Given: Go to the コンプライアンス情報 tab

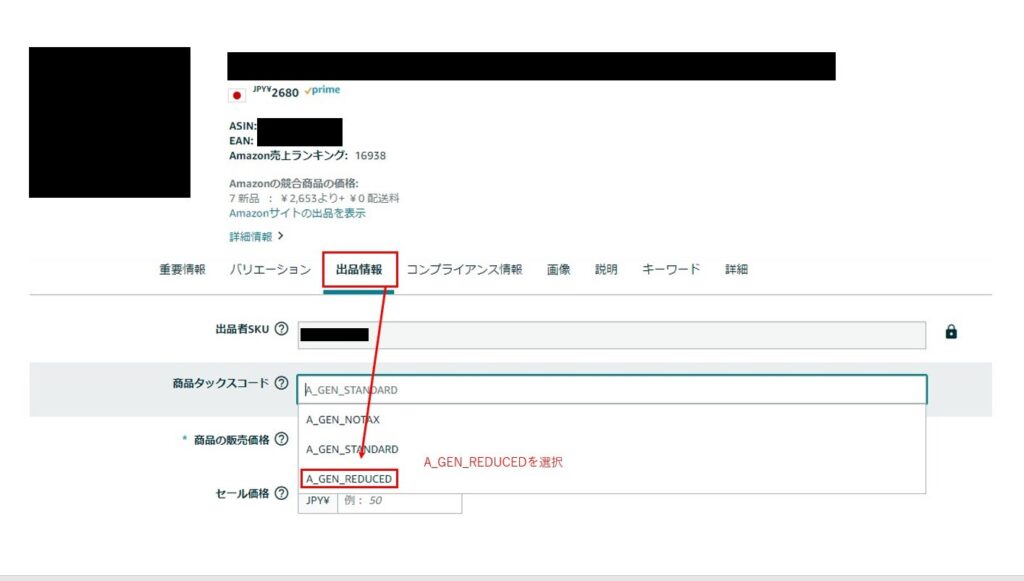Looking at the screenshot, I should click(x=464, y=270).
